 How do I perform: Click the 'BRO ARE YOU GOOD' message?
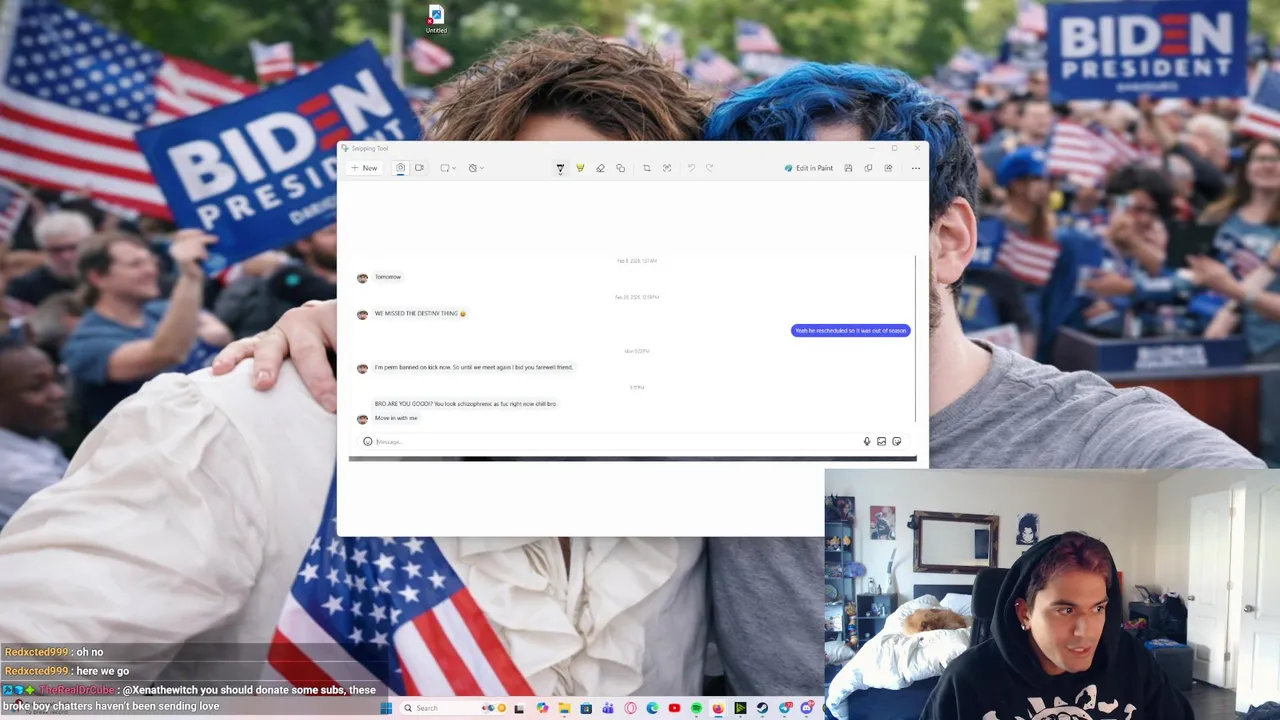coord(465,403)
